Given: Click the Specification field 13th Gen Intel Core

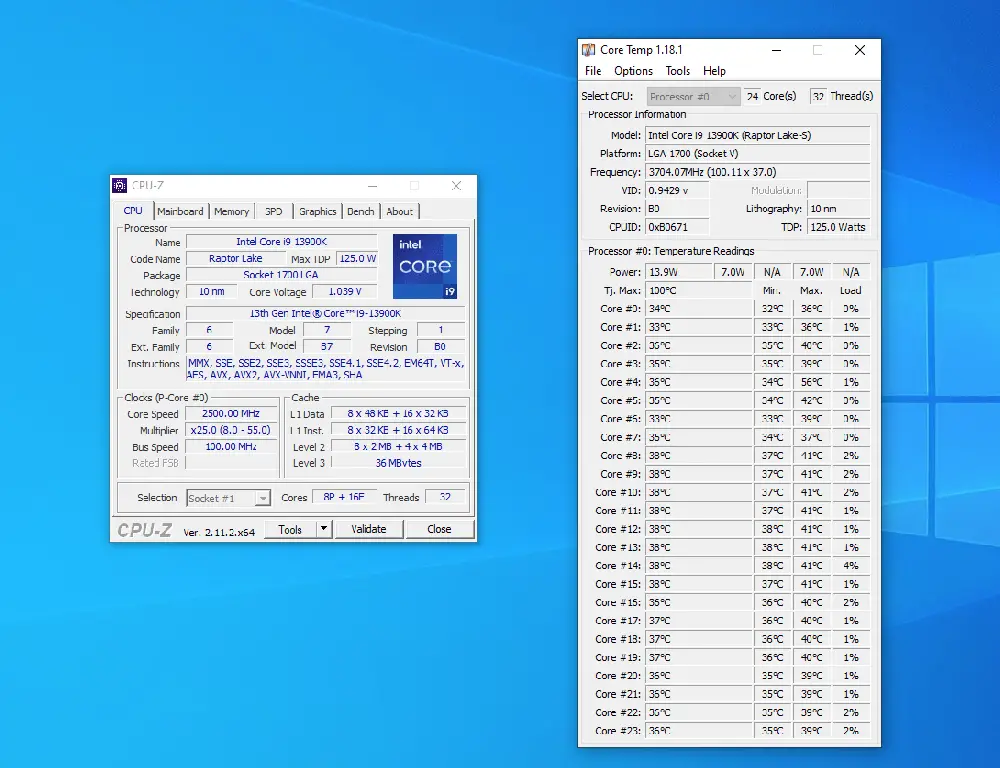Looking at the screenshot, I should (x=325, y=313).
